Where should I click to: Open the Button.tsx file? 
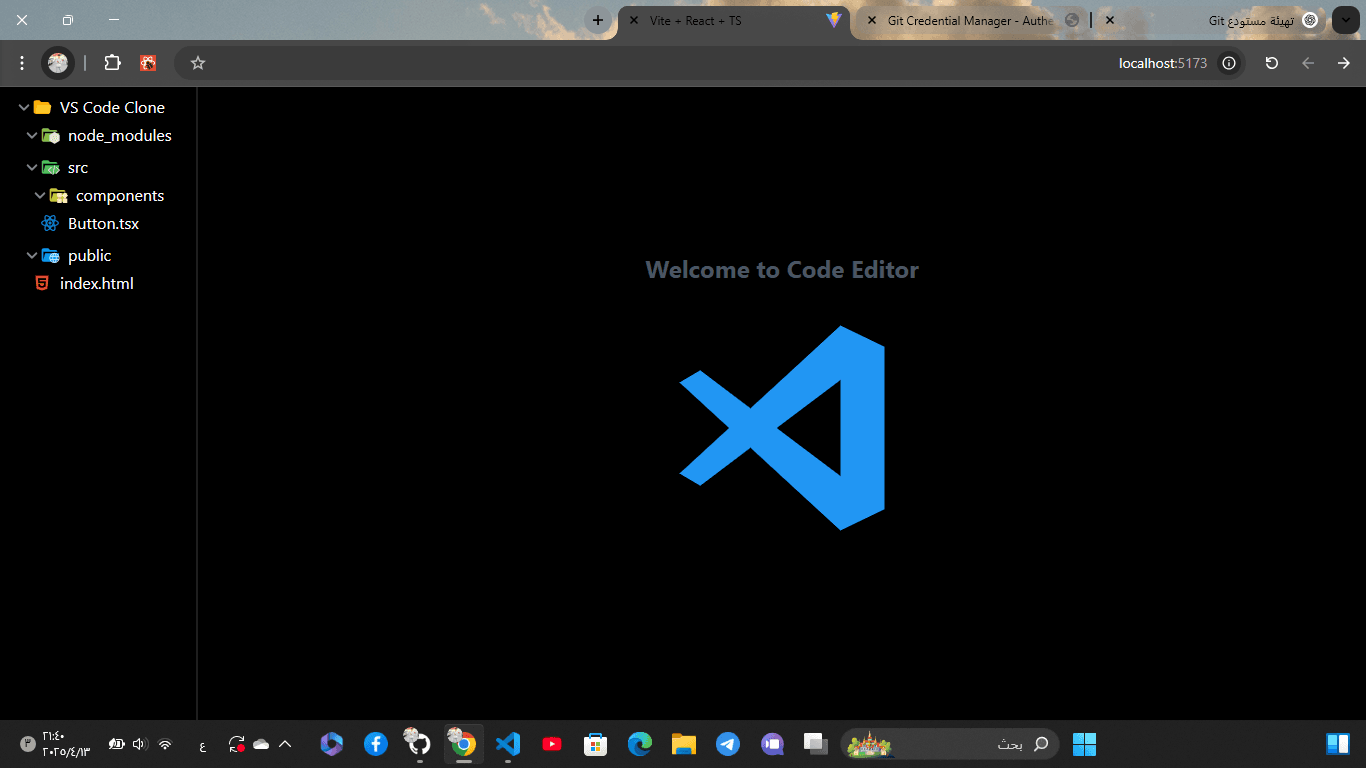pos(103,223)
